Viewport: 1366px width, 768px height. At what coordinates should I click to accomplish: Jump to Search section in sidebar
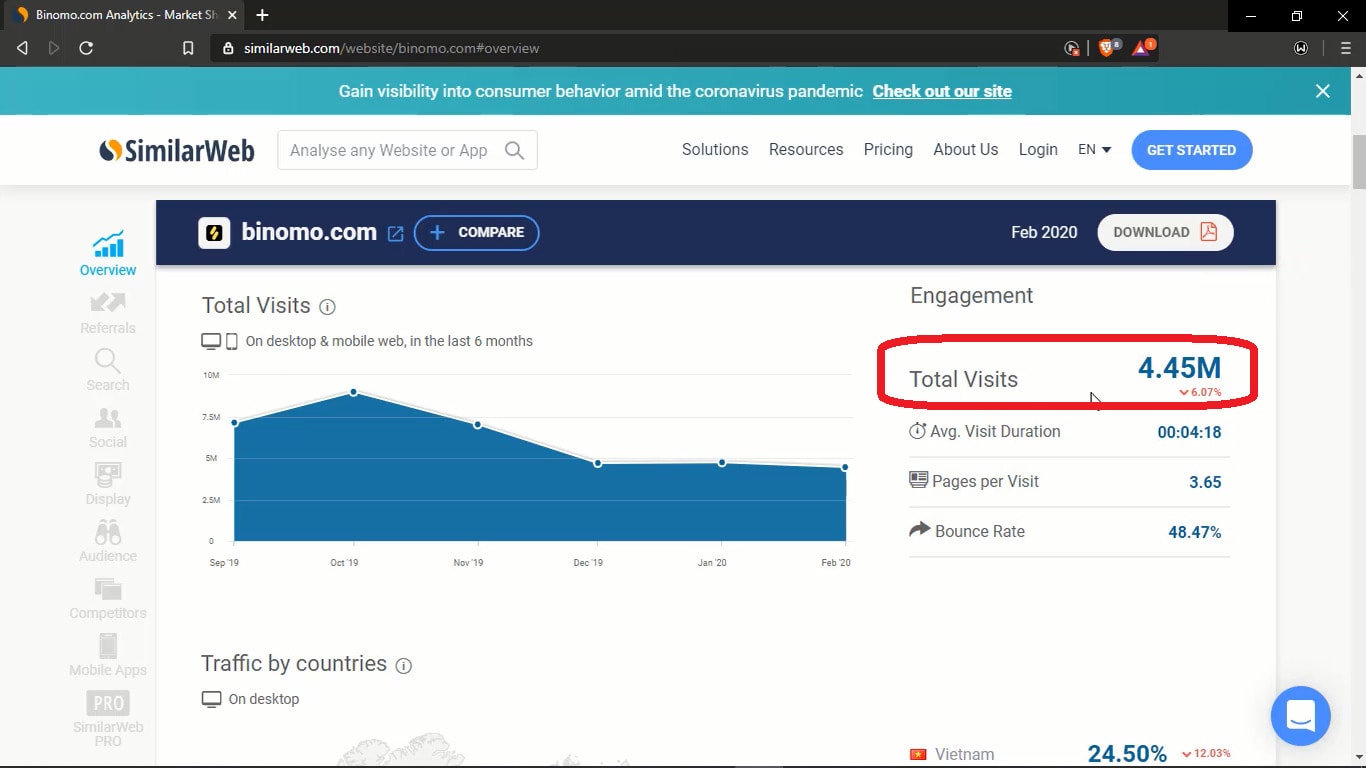108,370
